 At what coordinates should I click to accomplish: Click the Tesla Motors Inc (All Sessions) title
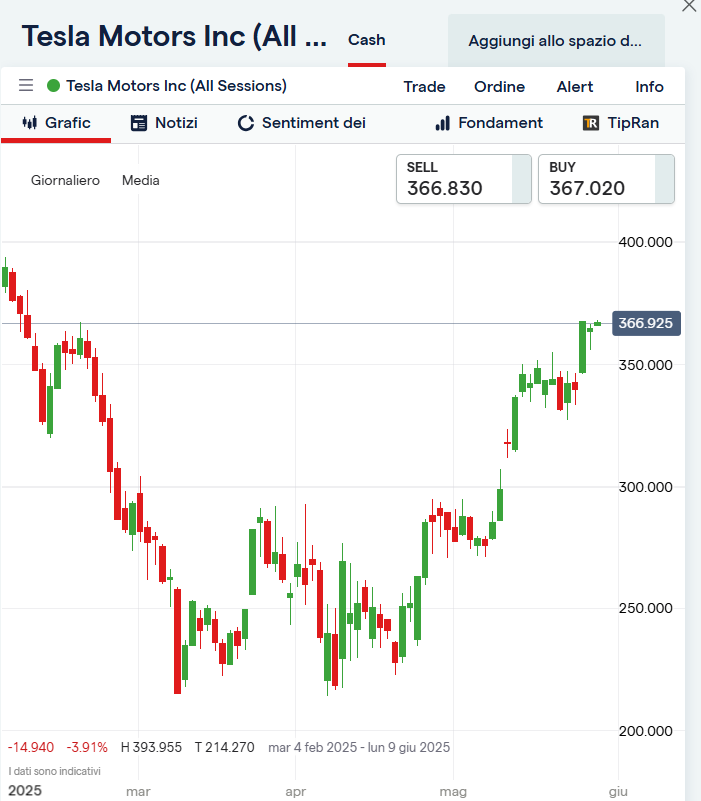(x=176, y=86)
